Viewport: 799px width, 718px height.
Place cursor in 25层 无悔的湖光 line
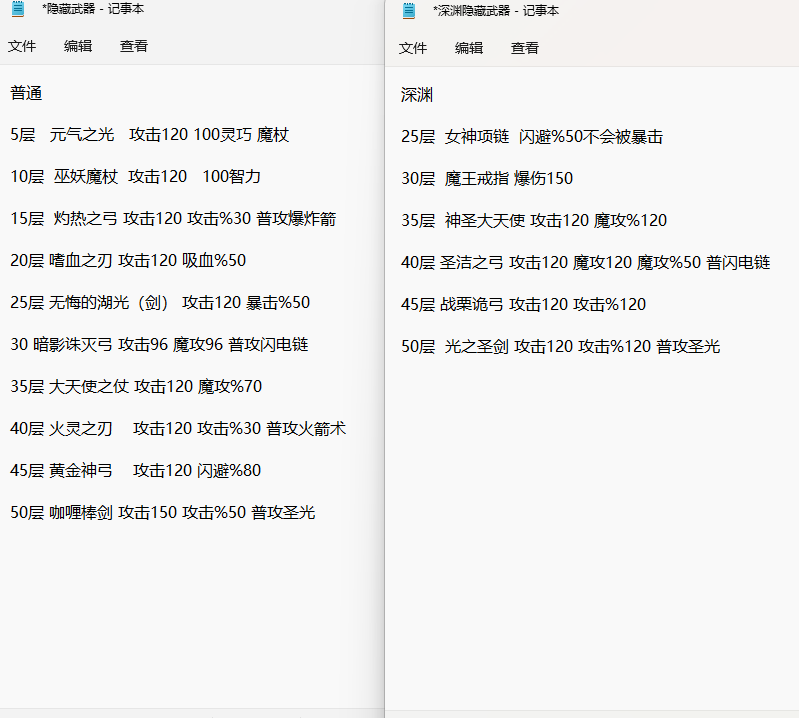(x=160, y=302)
